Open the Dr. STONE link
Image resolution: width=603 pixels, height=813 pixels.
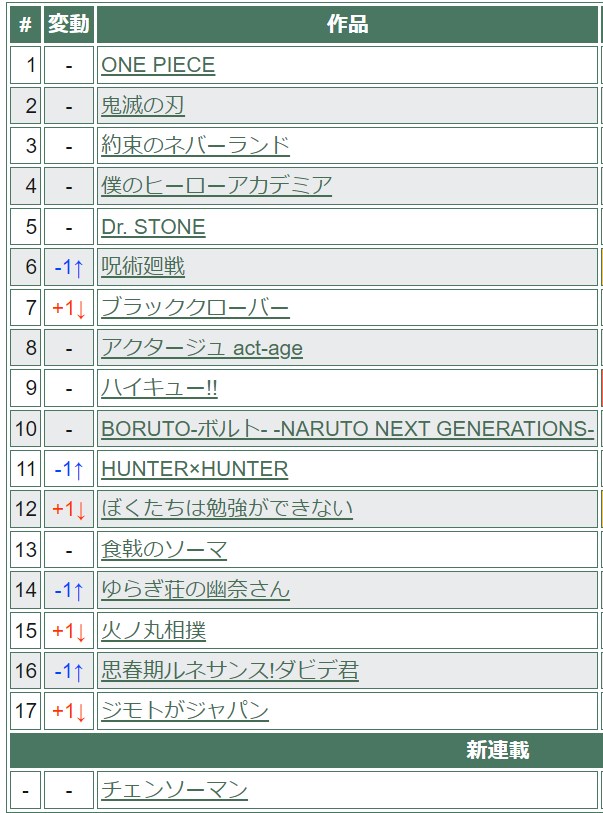click(153, 227)
